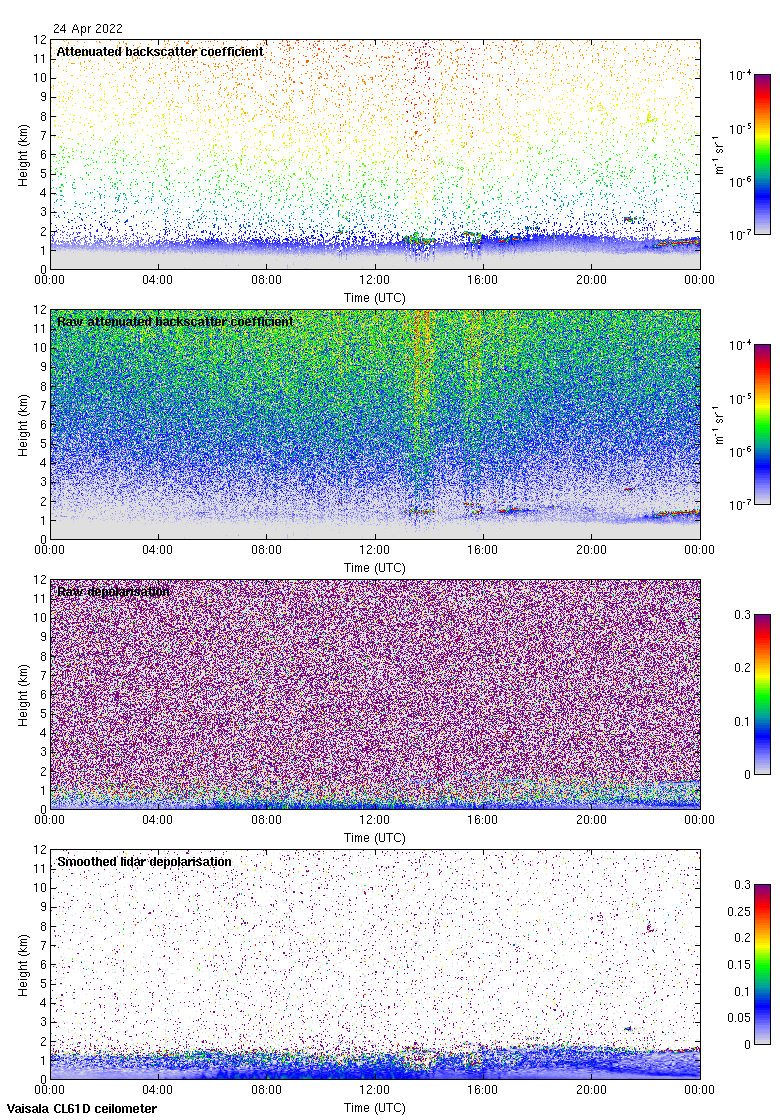
Task: Click 'Height (km)' axis label of top plot
Action: point(23,154)
